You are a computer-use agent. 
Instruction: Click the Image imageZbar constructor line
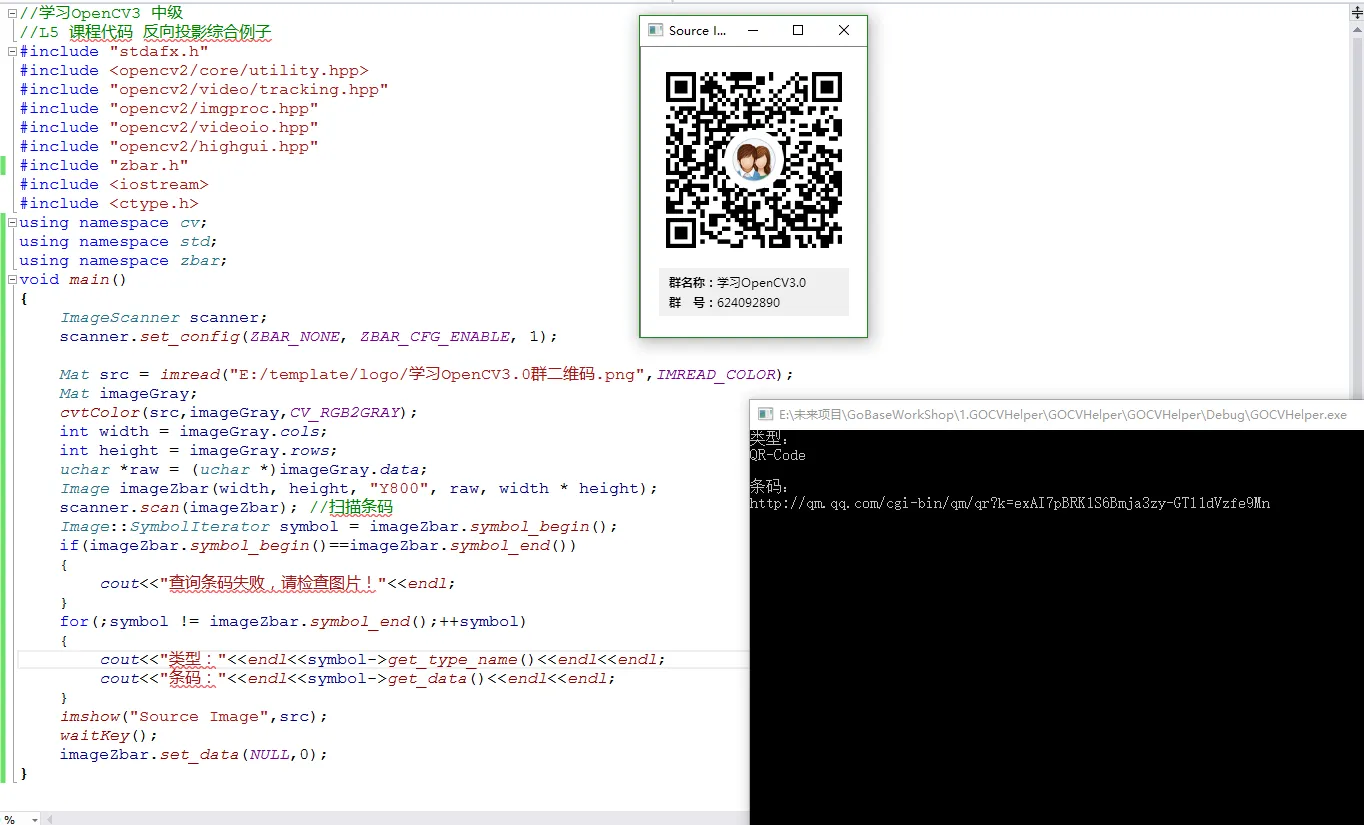(359, 488)
